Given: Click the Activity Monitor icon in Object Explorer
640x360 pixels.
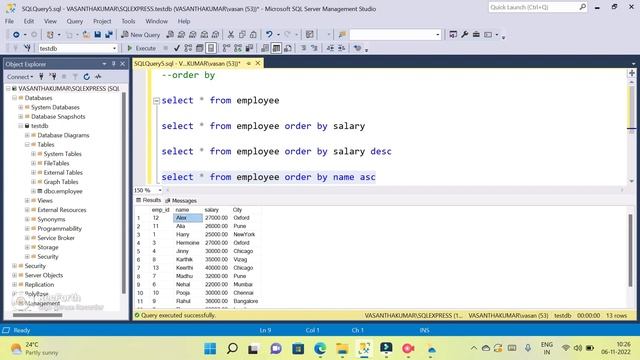Looking at the screenshot, I should [98, 76].
